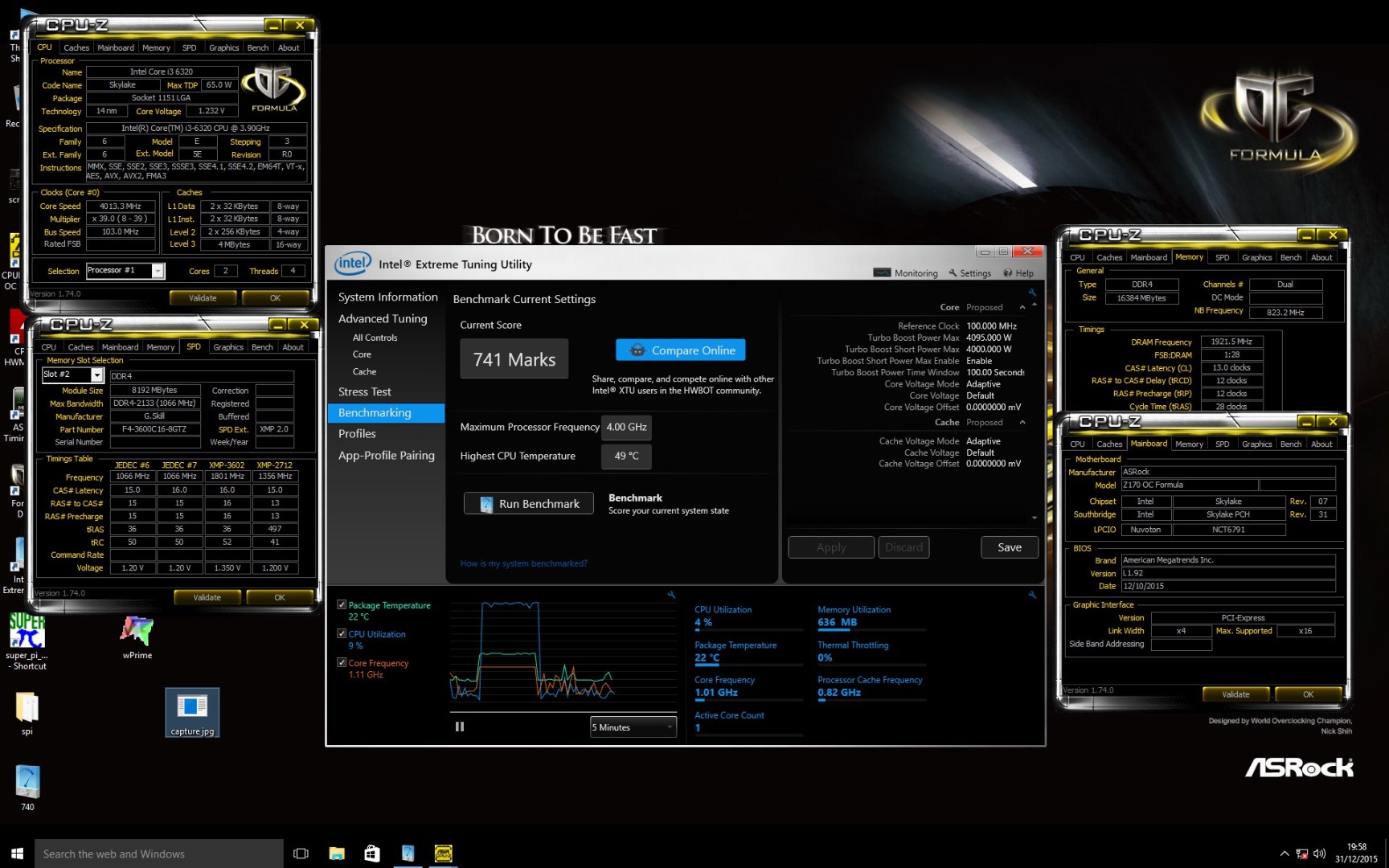Click Validate in top-left CPU-Z window
This screenshot has height=868, width=1389.
point(203,297)
